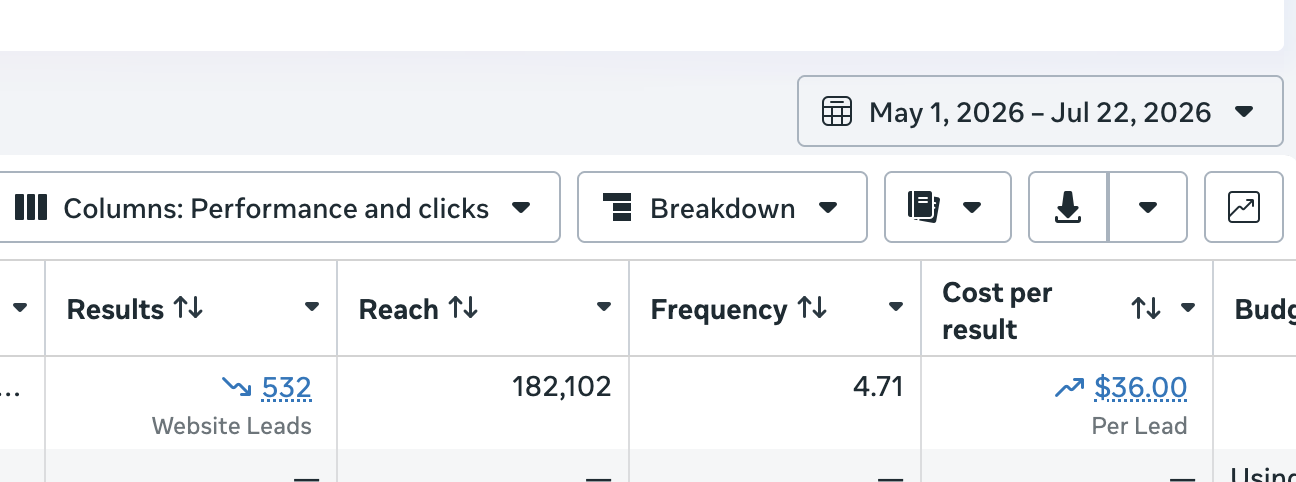Screen dimensions: 1296x482
Task: Click the calendar icon in date range
Action: pyautogui.click(x=836, y=111)
